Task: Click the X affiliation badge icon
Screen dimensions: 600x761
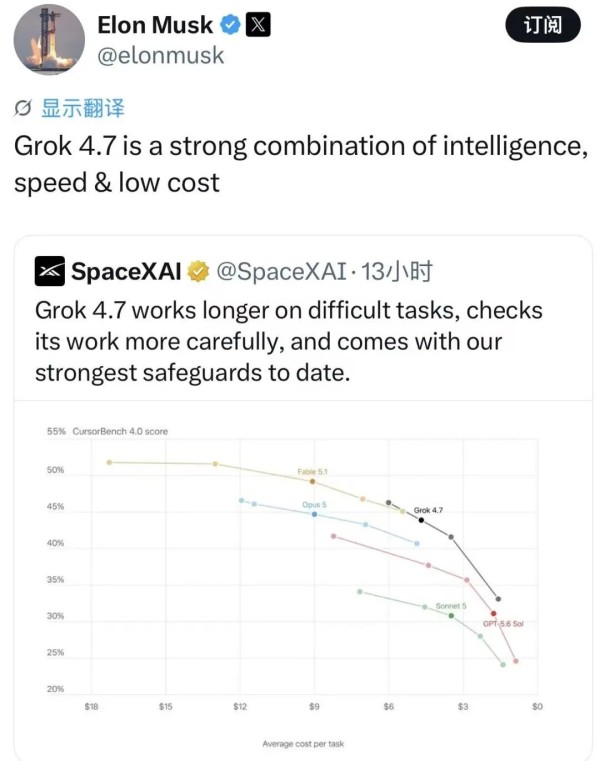Action: pyautogui.click(x=258, y=25)
